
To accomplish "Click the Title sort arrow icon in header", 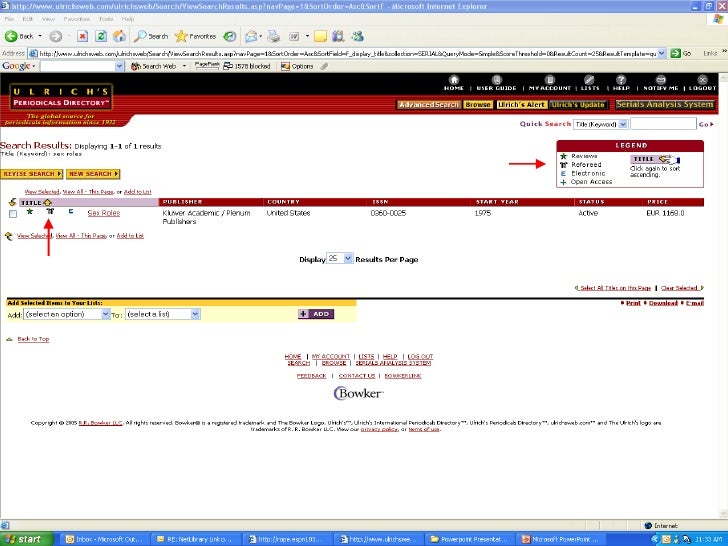I will click(47, 202).
